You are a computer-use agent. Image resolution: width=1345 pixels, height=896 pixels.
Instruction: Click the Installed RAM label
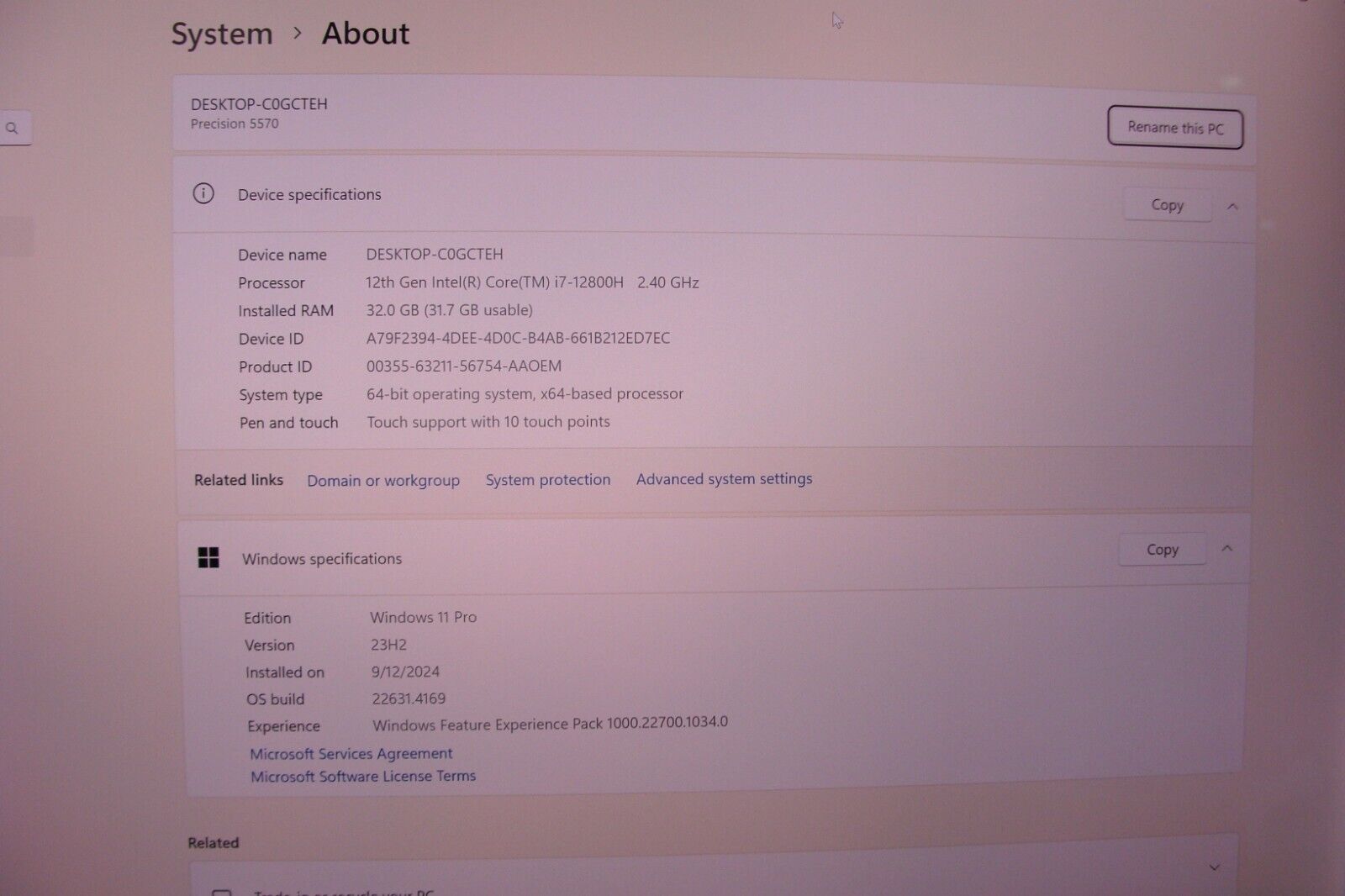pos(286,311)
